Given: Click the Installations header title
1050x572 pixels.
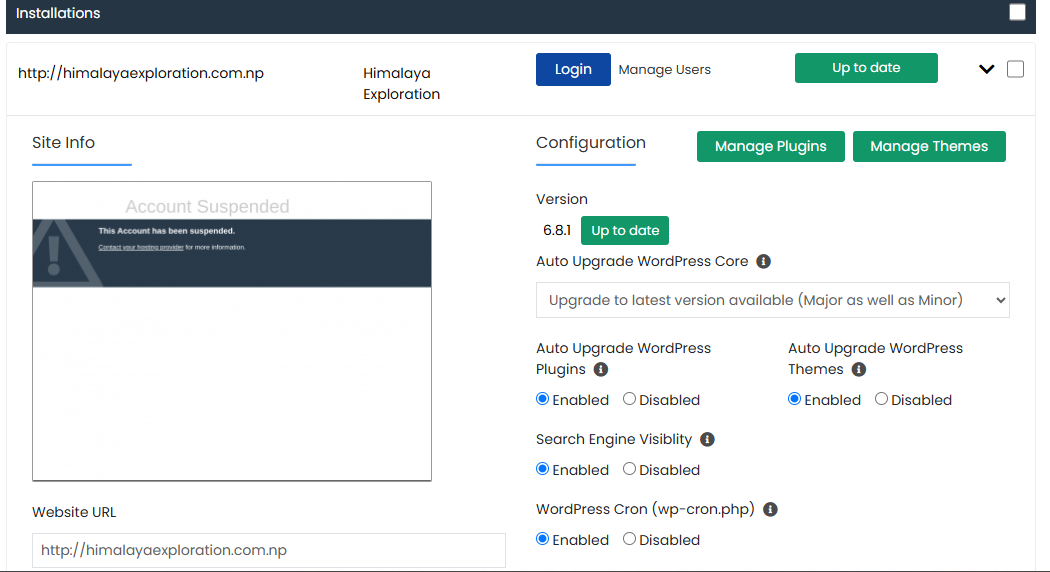Looking at the screenshot, I should [58, 13].
